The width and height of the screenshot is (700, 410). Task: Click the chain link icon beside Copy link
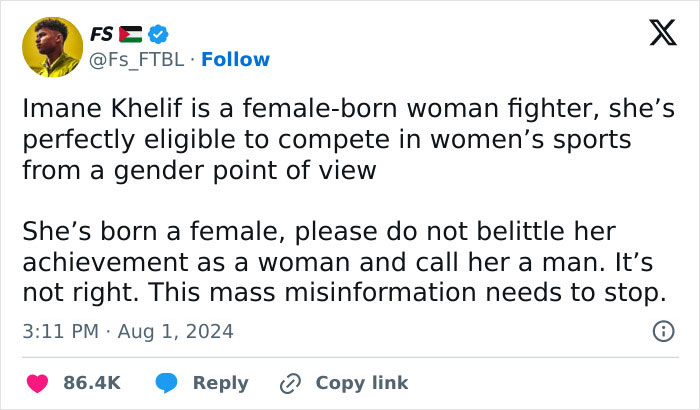pos(291,383)
